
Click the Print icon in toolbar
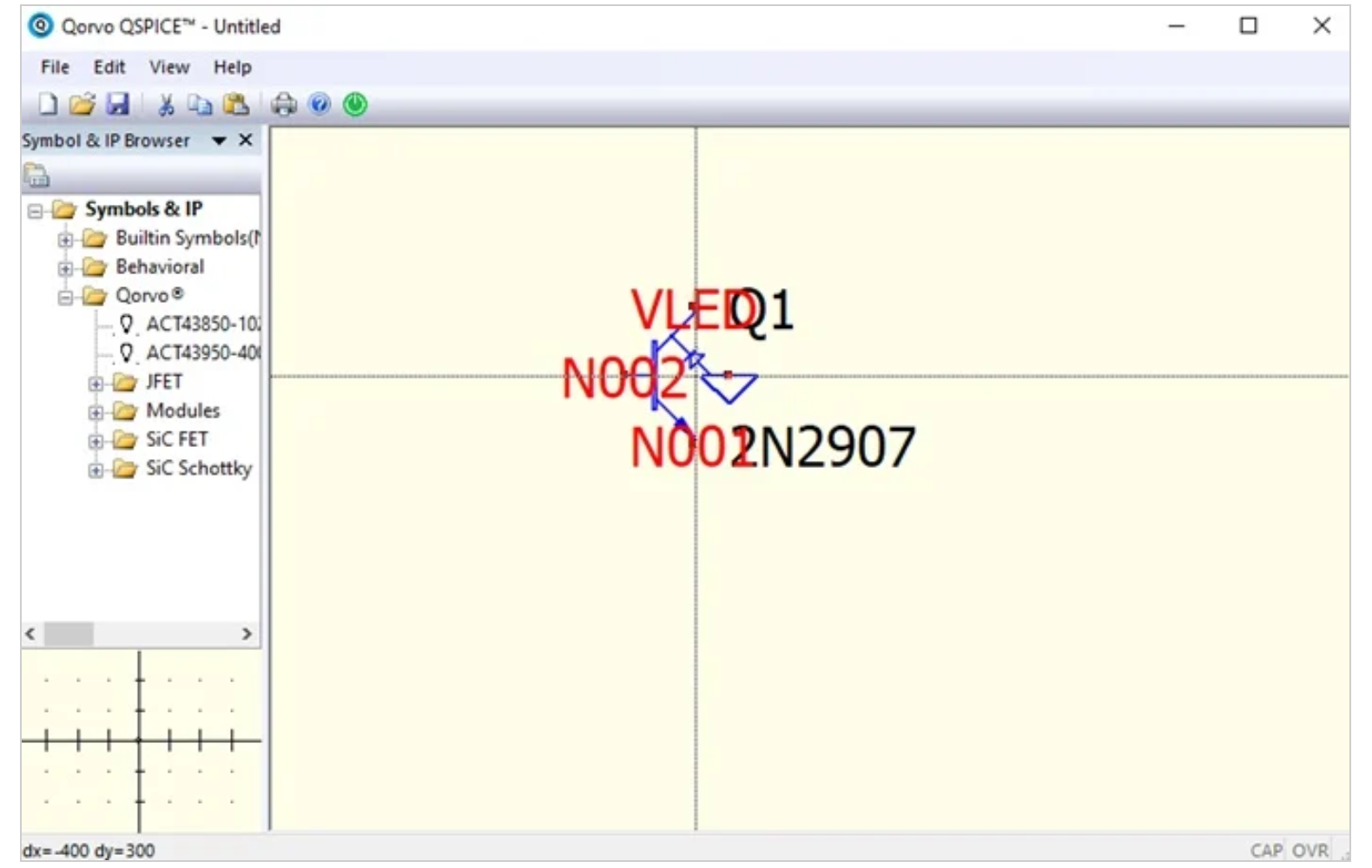tap(284, 105)
